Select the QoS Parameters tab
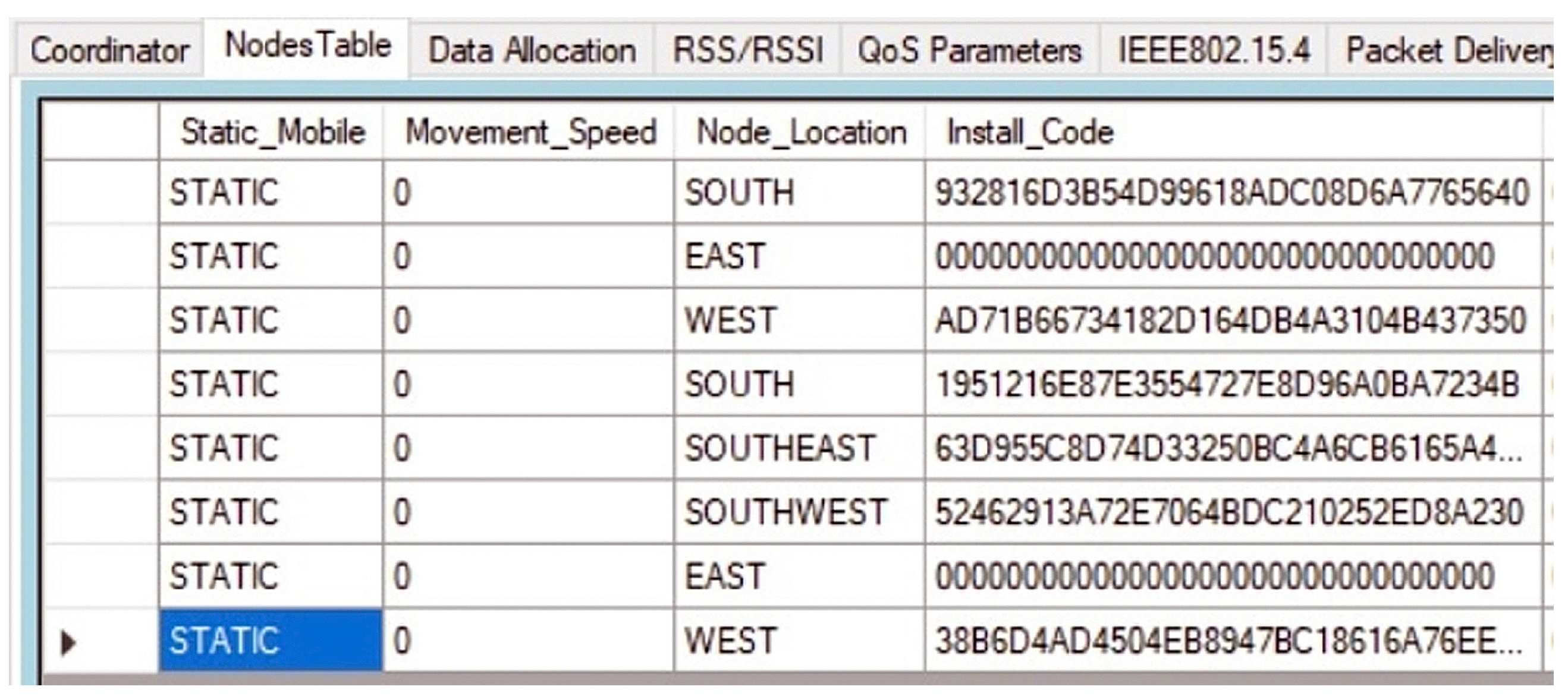Screen dimensions: 1568x696 tap(969, 51)
